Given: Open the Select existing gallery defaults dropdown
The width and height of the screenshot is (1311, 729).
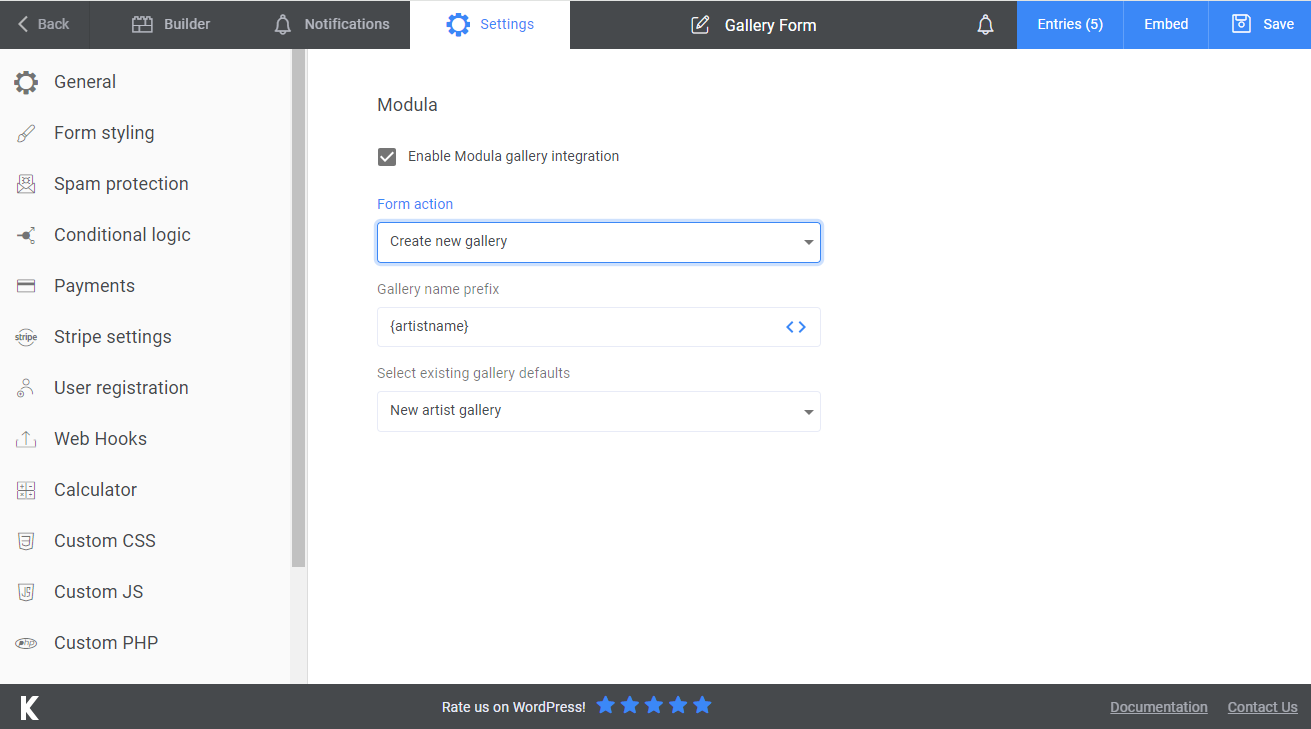Looking at the screenshot, I should (x=599, y=411).
